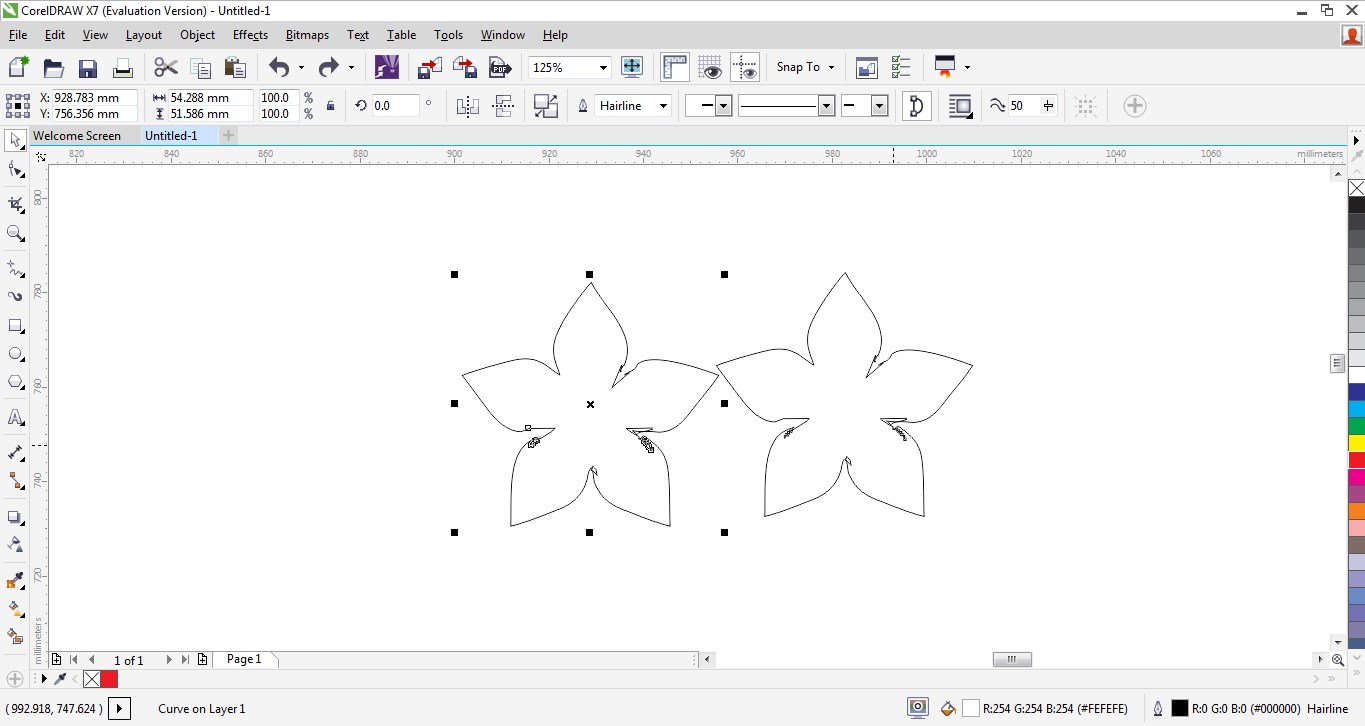
Task: Open the start arrowhead dropdown
Action: 723,106
